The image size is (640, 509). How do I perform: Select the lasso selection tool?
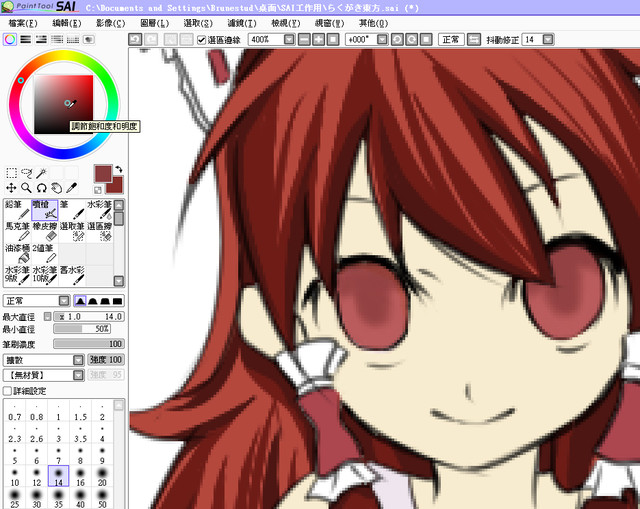[x=27, y=172]
